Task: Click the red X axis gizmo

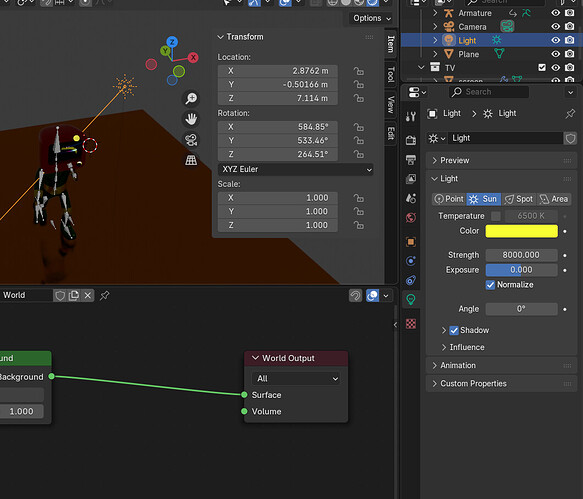Action: click(x=193, y=58)
